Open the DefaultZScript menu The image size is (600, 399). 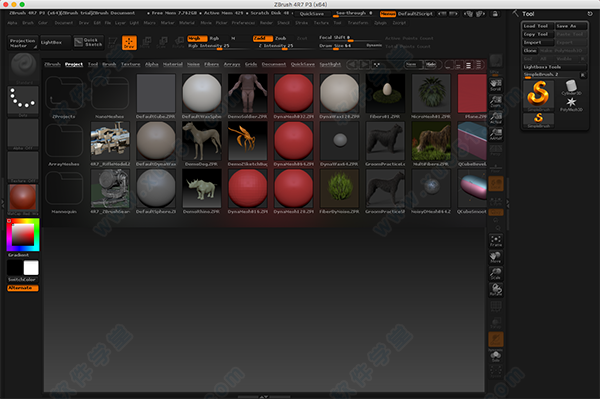[x=415, y=14]
